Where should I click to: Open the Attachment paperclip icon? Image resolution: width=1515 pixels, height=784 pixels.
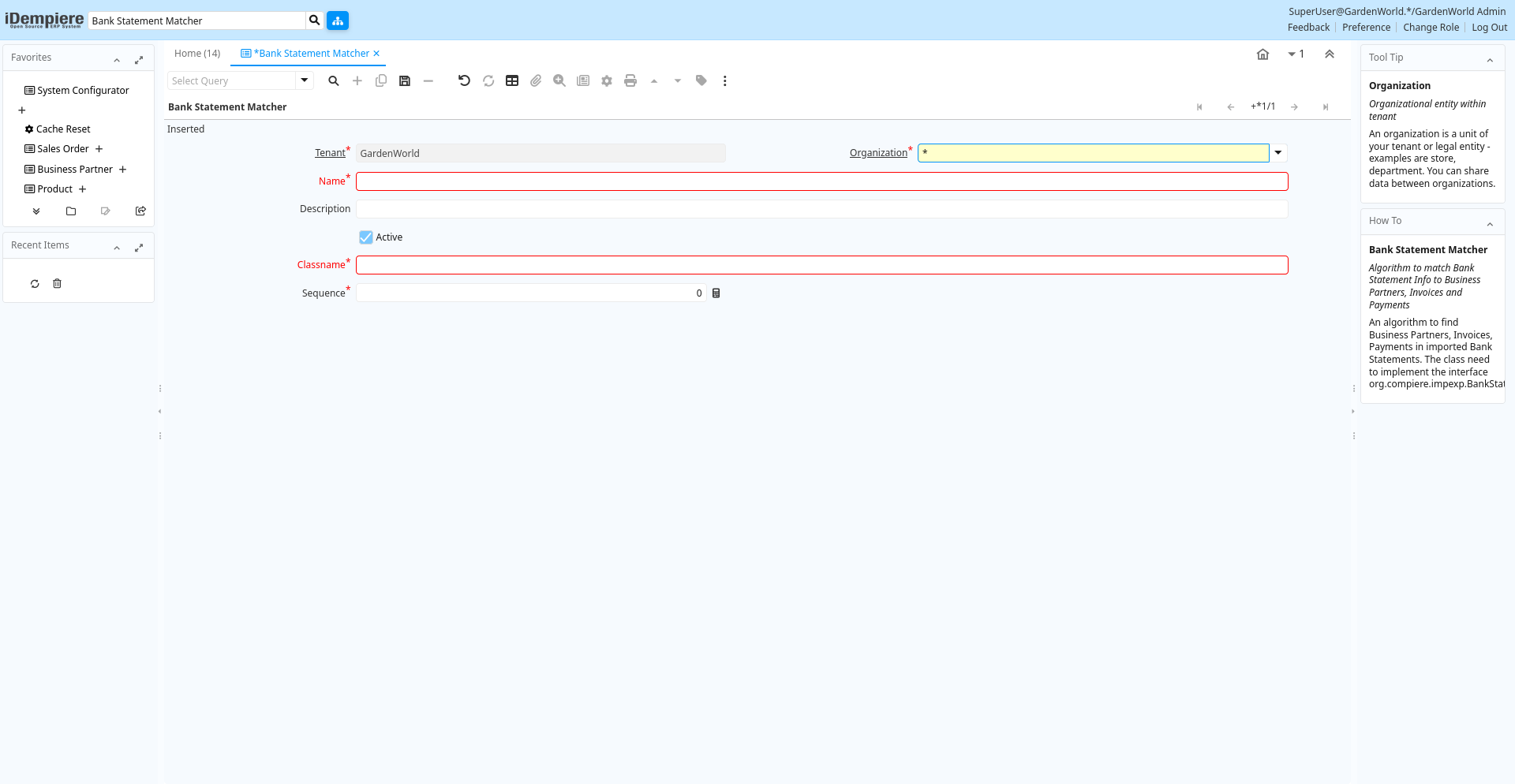(536, 81)
